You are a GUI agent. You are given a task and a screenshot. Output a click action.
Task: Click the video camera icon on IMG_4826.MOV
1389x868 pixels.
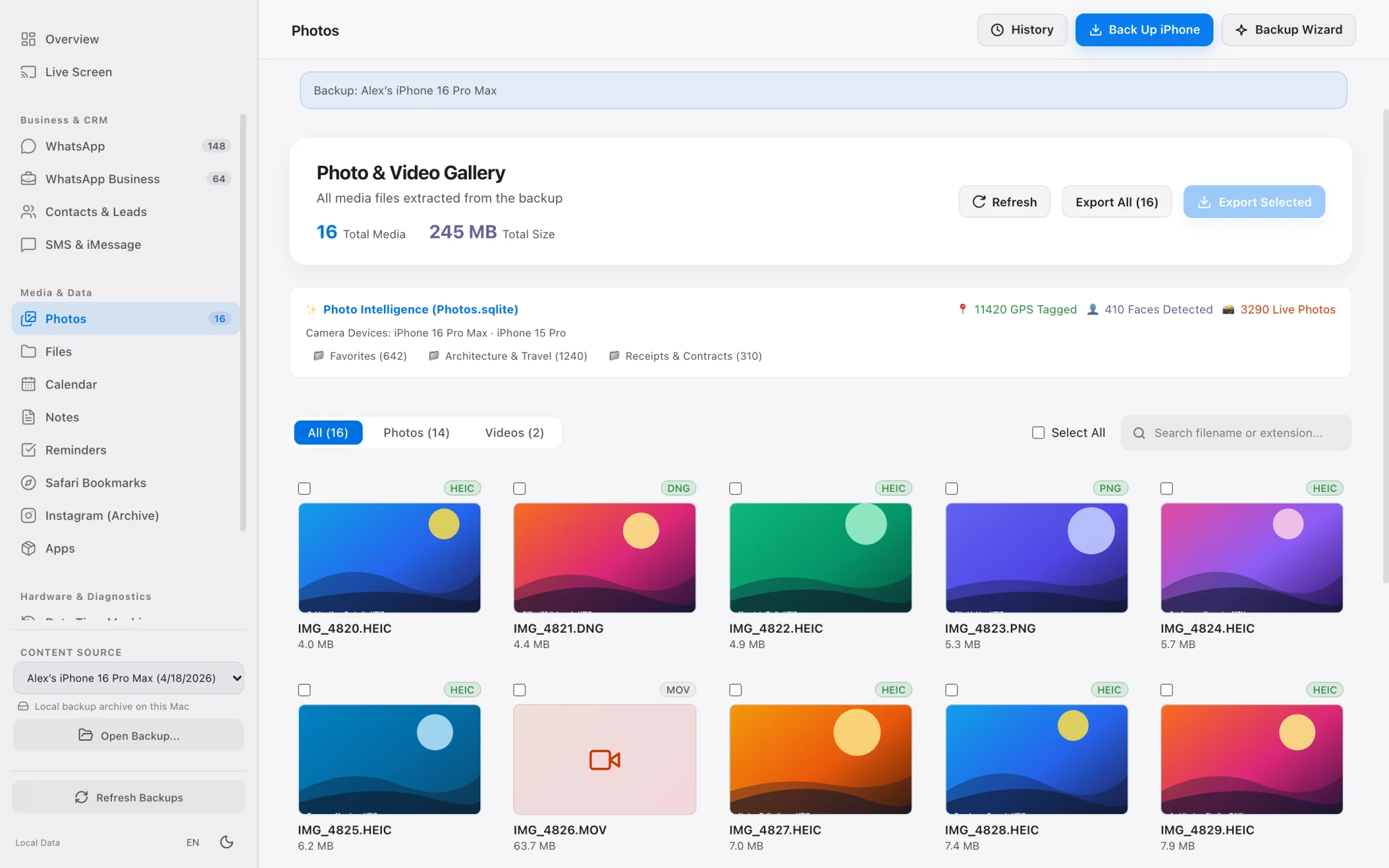[x=604, y=759]
